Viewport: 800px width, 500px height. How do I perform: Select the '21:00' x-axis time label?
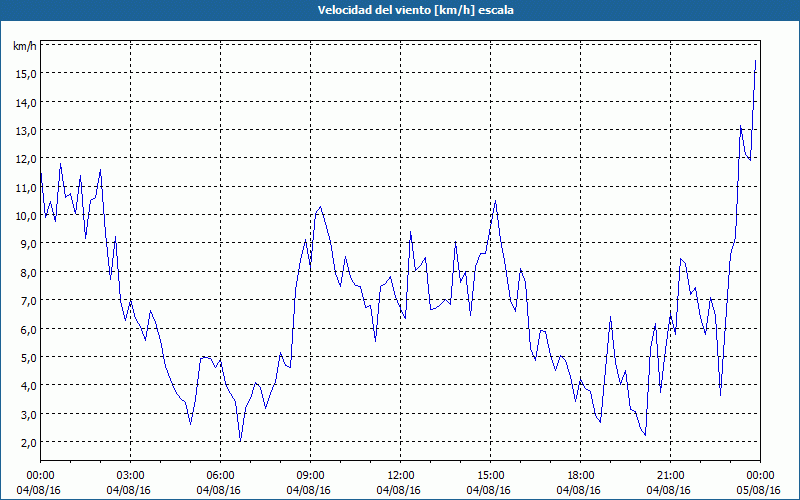click(x=670, y=476)
